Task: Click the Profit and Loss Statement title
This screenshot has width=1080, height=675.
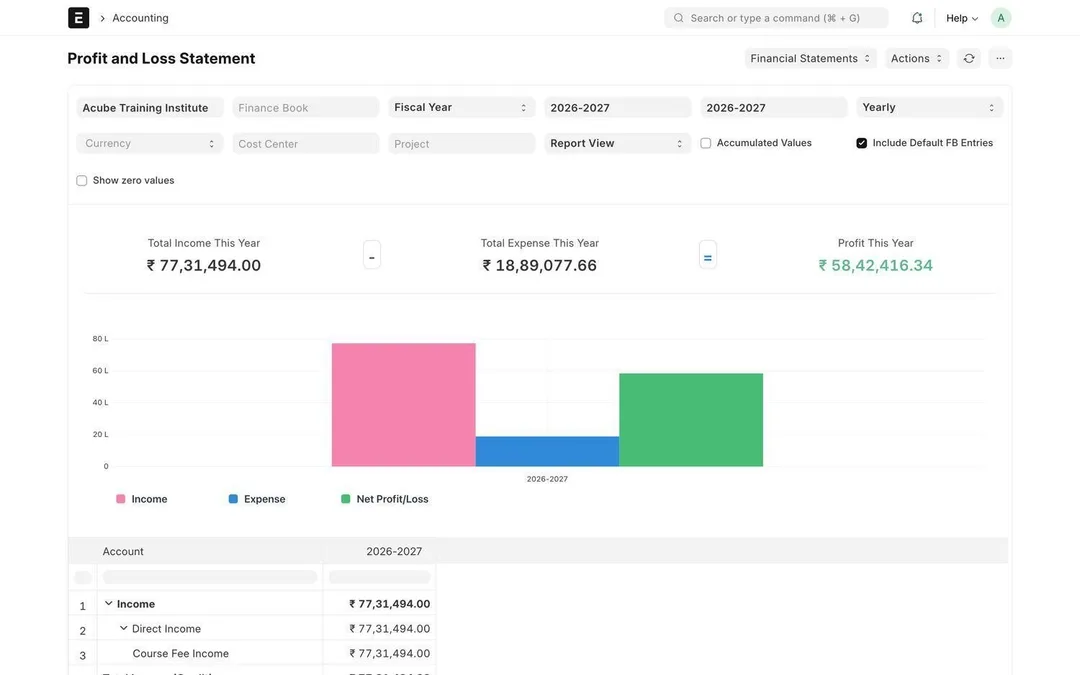Action: pos(161,59)
